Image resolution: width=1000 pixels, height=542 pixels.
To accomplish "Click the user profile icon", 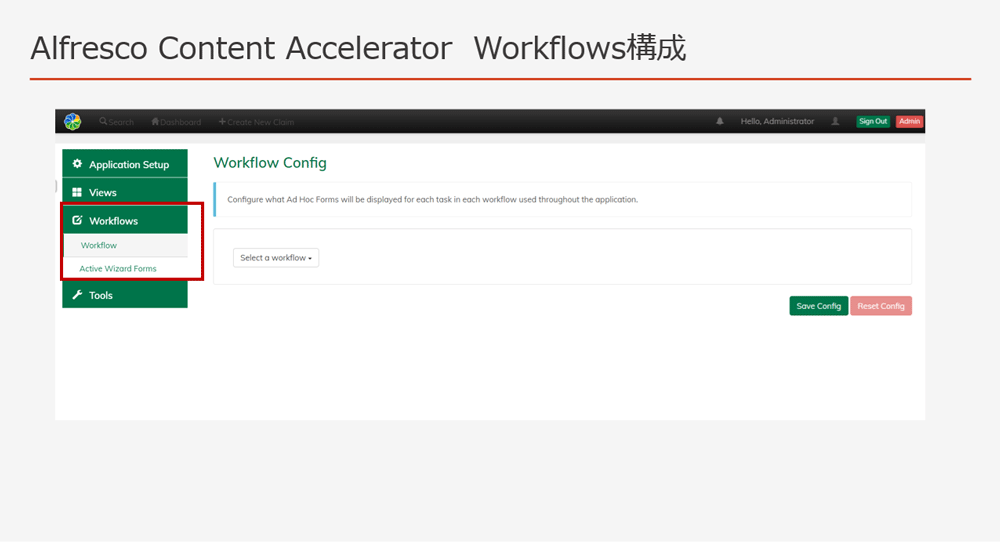I will (835, 122).
